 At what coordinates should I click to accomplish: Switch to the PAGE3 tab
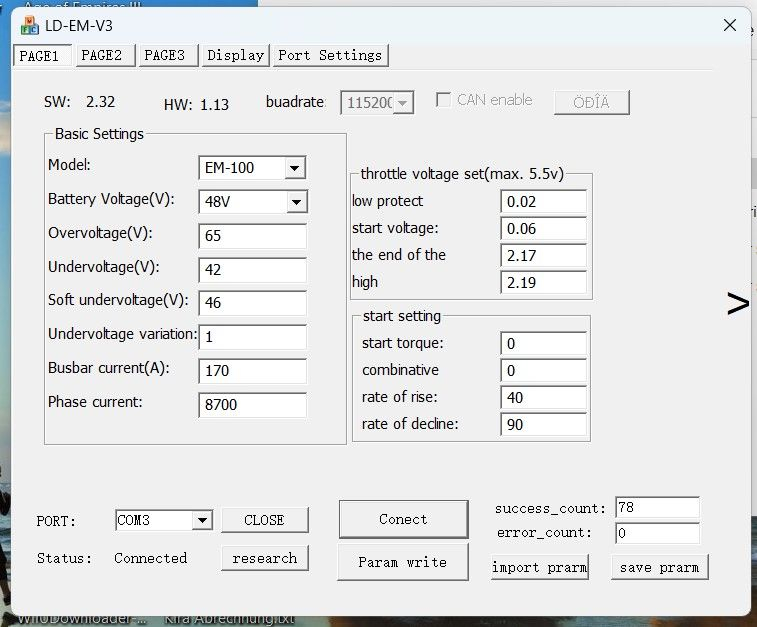click(164, 56)
